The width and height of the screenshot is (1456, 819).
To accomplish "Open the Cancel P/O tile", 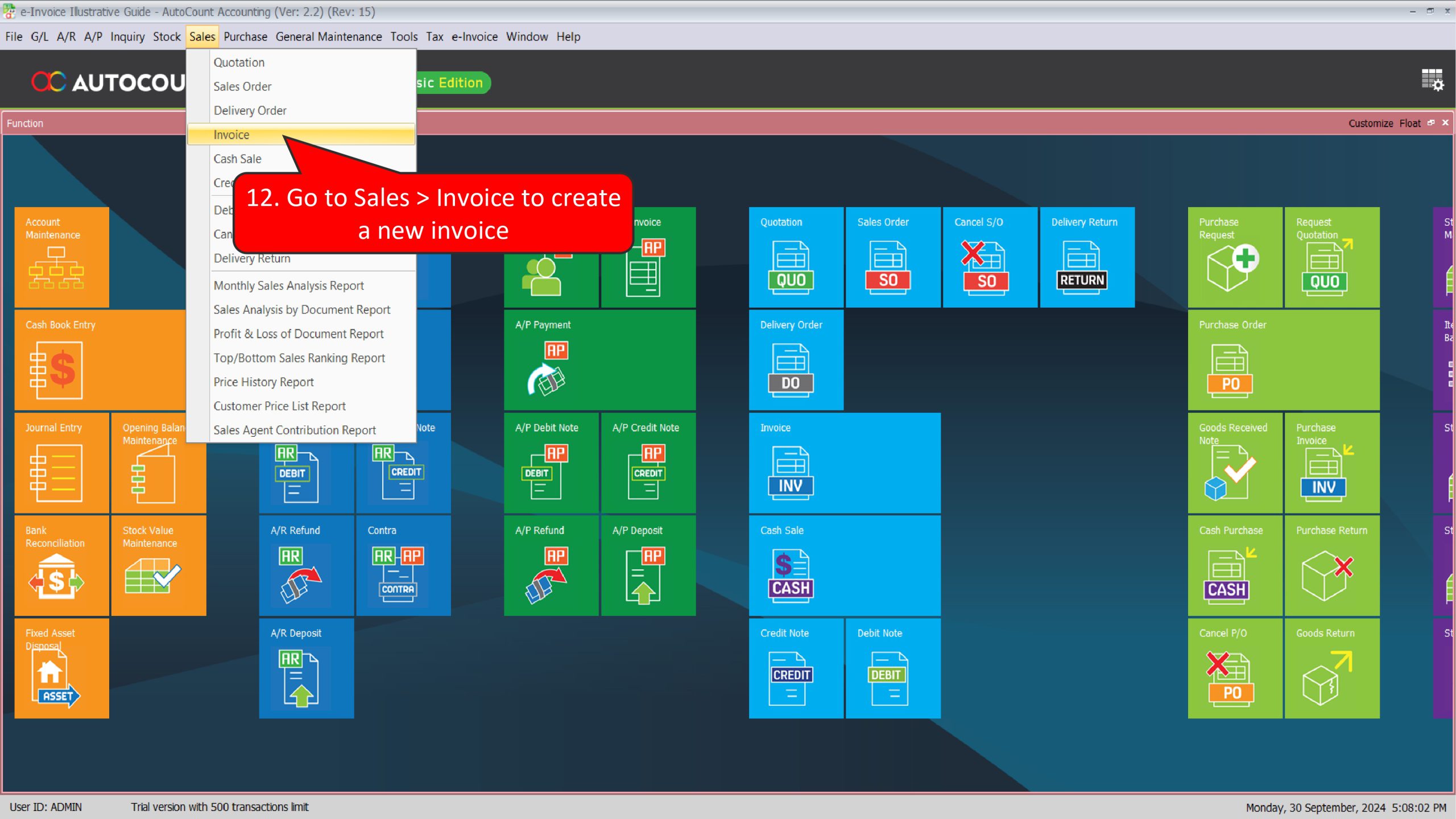I will click(1235, 668).
